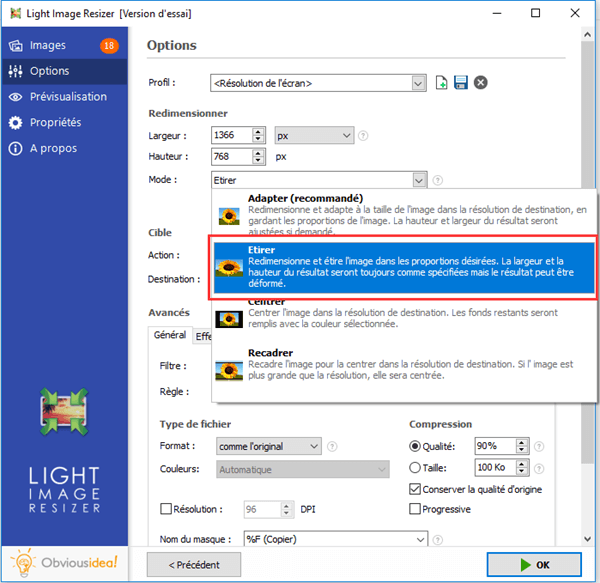The image size is (600, 583).
Task: Click the Précédent button
Action: tap(194, 565)
